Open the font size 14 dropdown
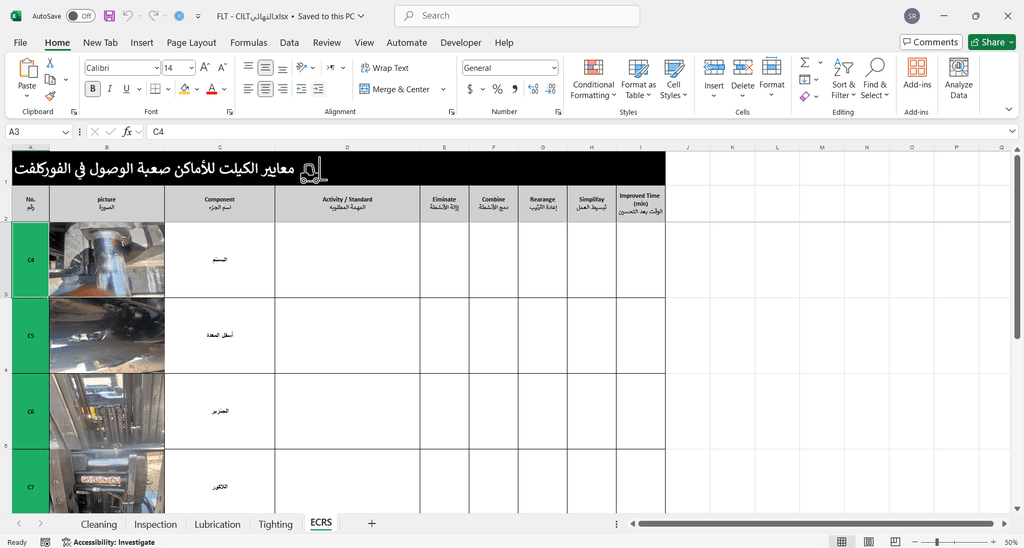 click(191, 68)
